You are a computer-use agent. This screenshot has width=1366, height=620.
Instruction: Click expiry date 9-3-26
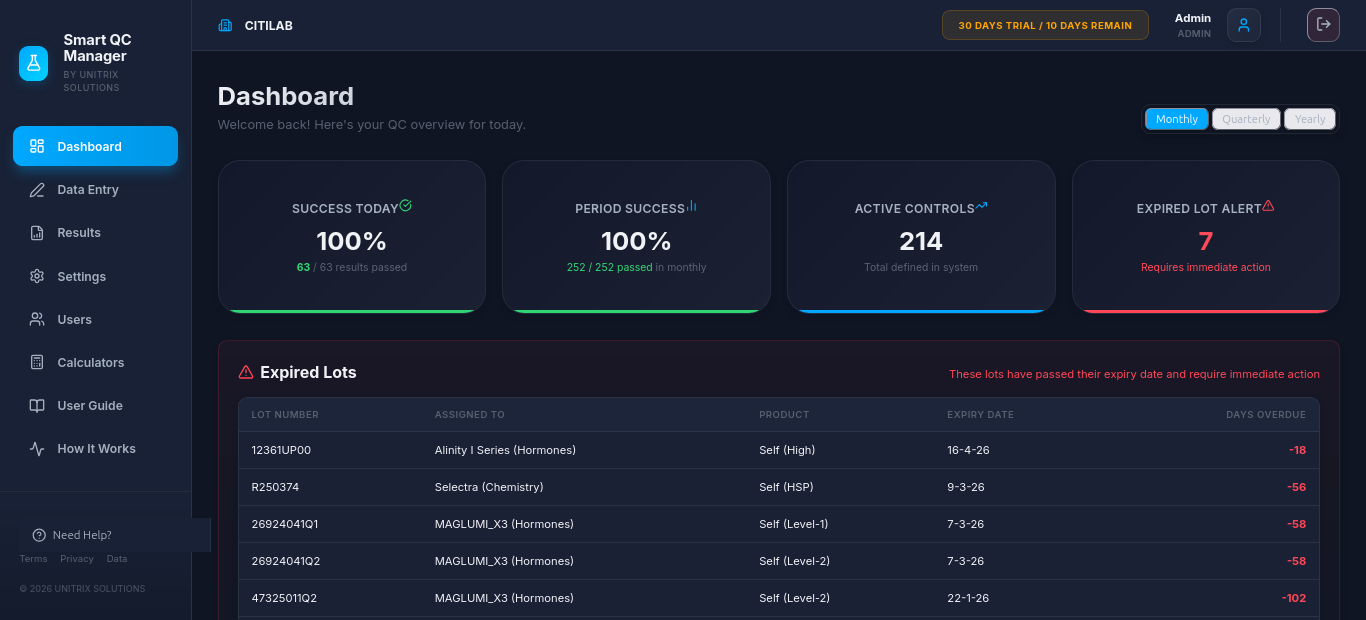click(965, 487)
